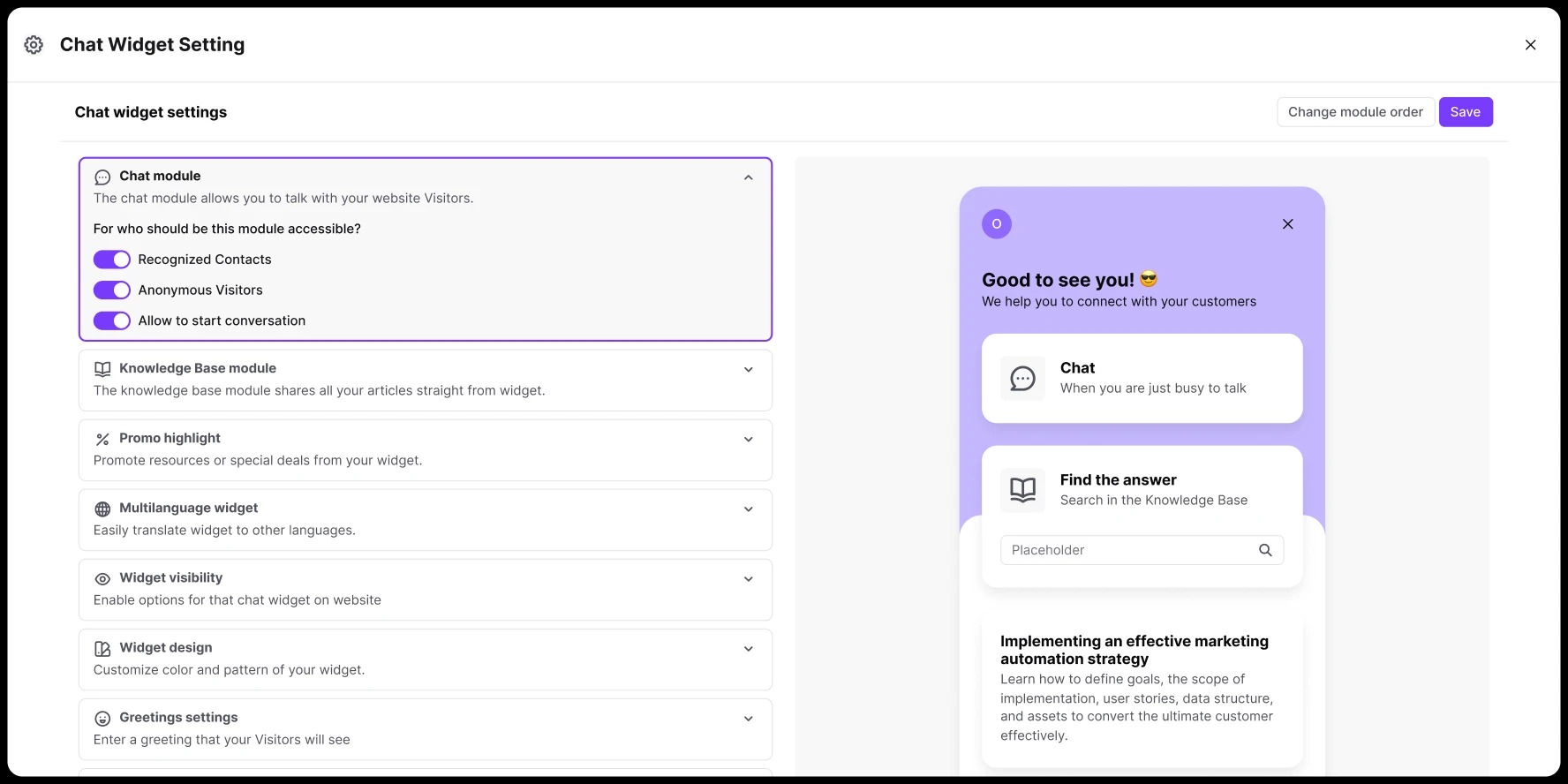Viewport: 1568px width, 784px height.
Task: Click the Change module order button
Action: (x=1355, y=112)
